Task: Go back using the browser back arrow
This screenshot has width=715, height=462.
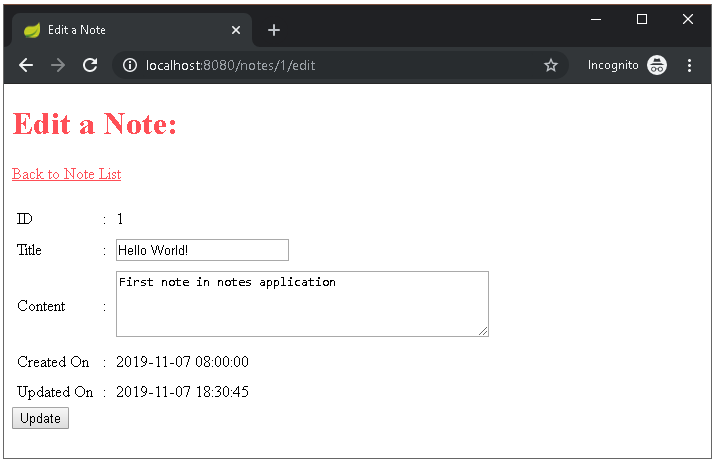Action: point(26,65)
